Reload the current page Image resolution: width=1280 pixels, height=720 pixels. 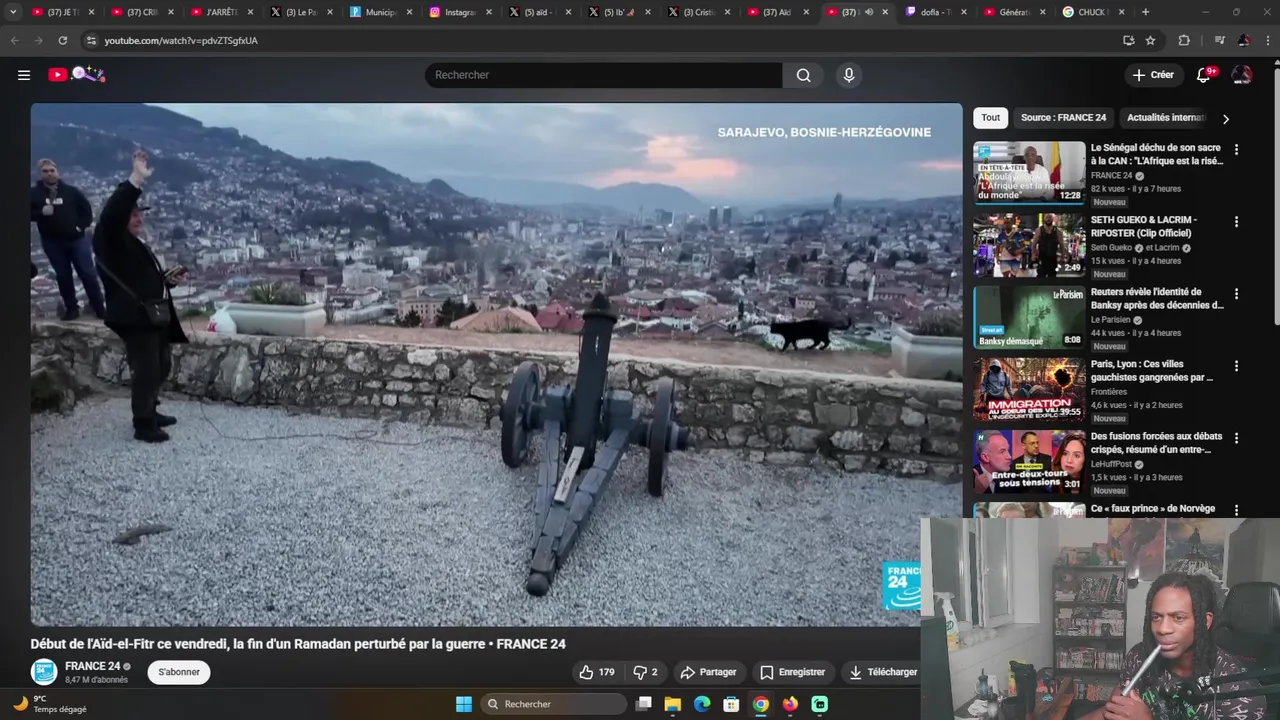click(63, 40)
